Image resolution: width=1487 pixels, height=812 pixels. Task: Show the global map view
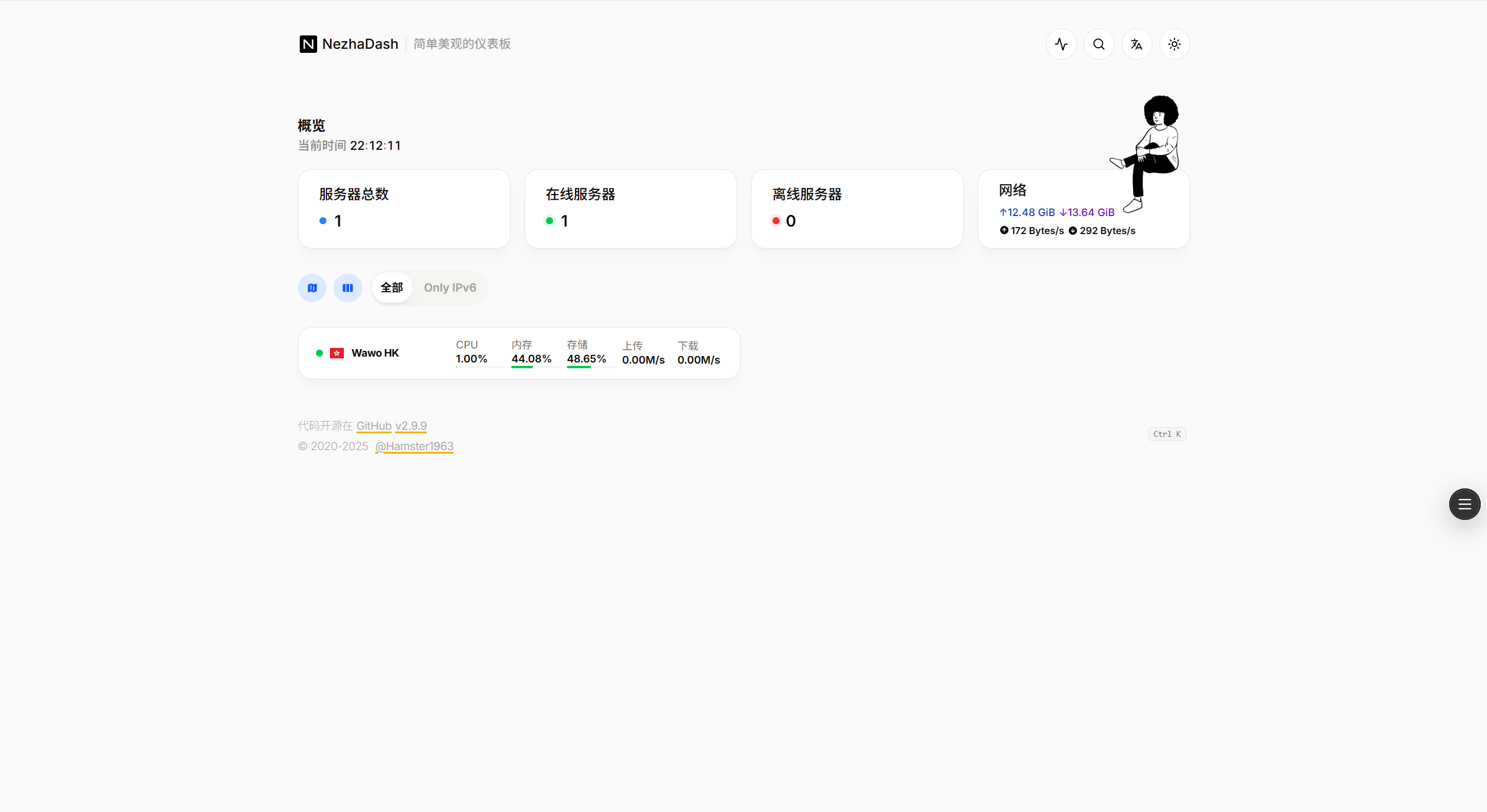(313, 288)
